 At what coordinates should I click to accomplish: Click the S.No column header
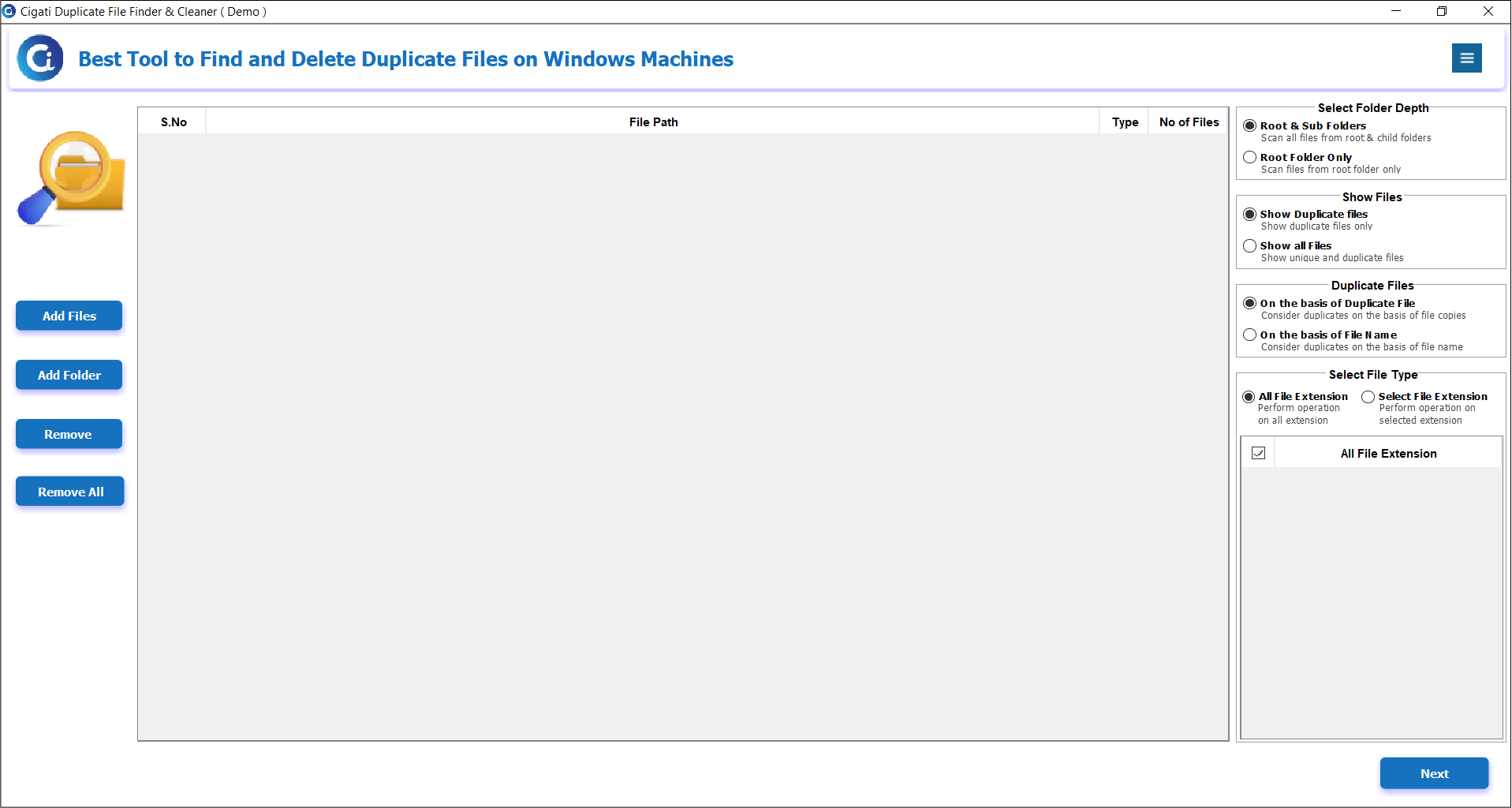(174, 122)
